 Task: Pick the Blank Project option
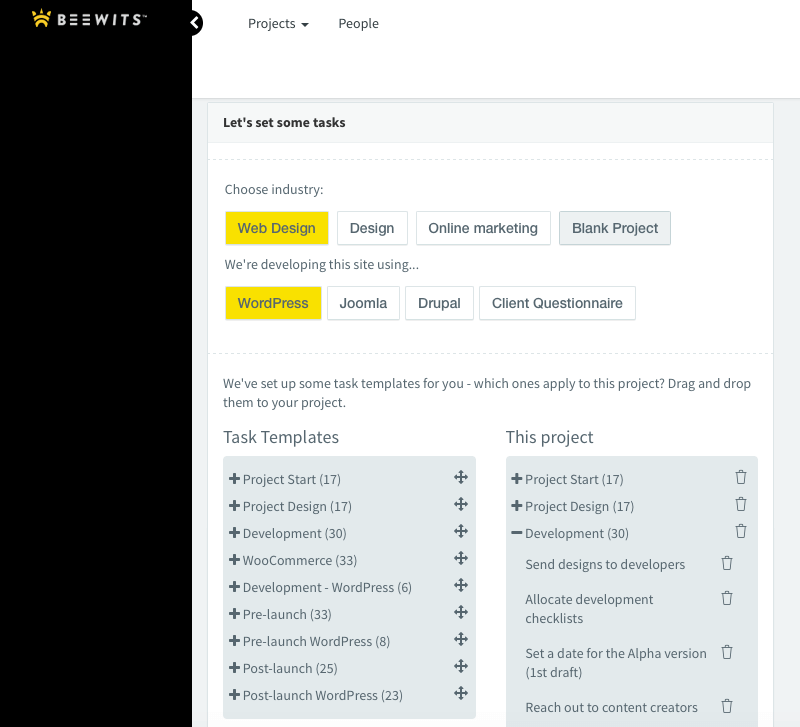point(615,228)
